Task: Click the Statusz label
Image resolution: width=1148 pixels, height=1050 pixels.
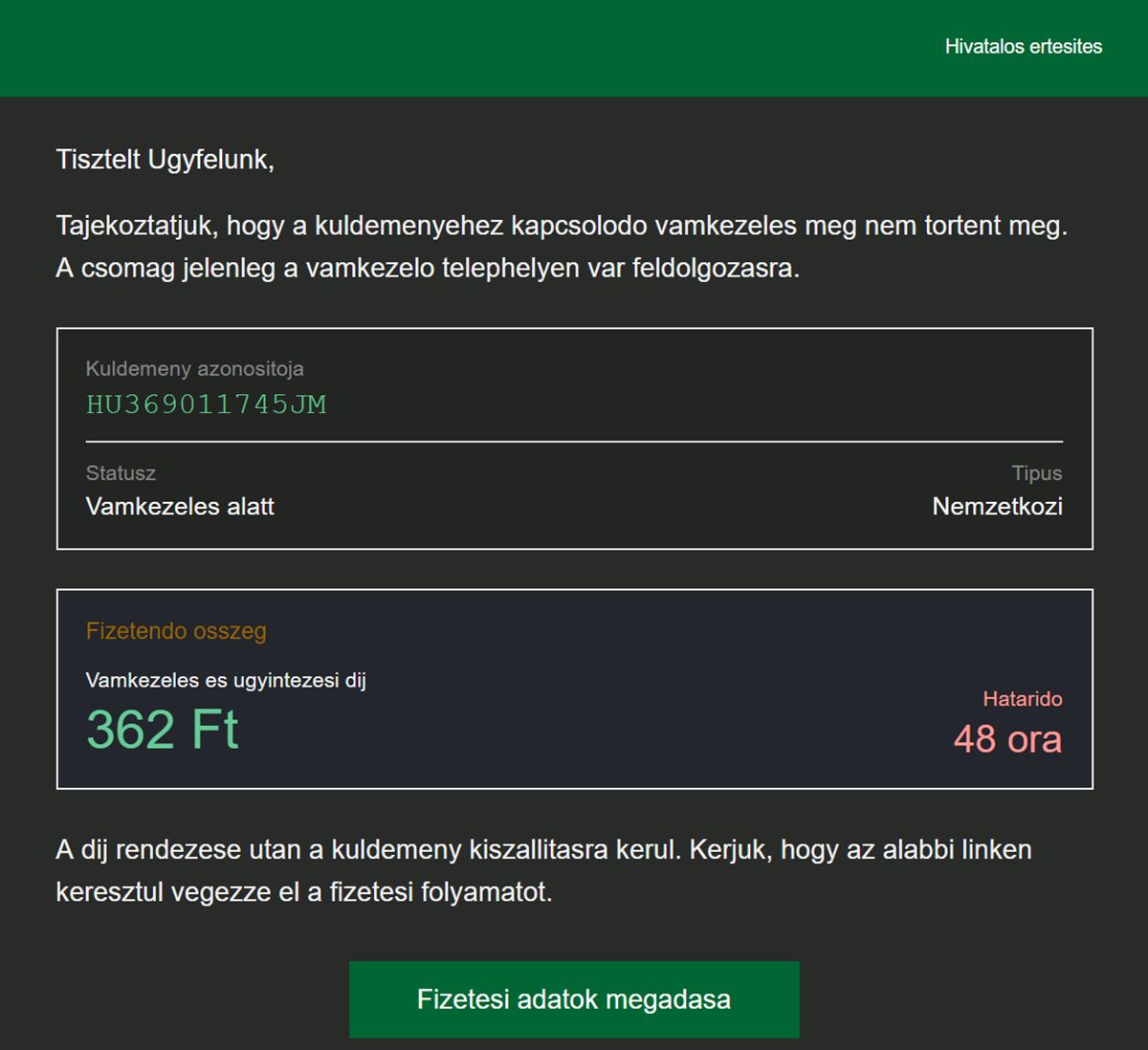Action: click(x=121, y=472)
